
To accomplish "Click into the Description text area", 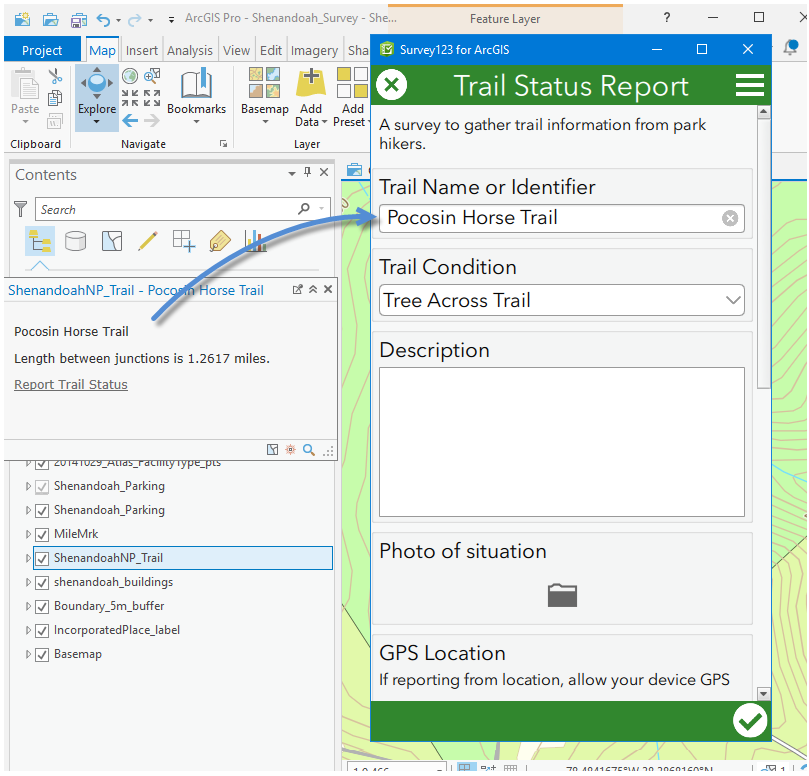I will pyautogui.click(x=562, y=442).
